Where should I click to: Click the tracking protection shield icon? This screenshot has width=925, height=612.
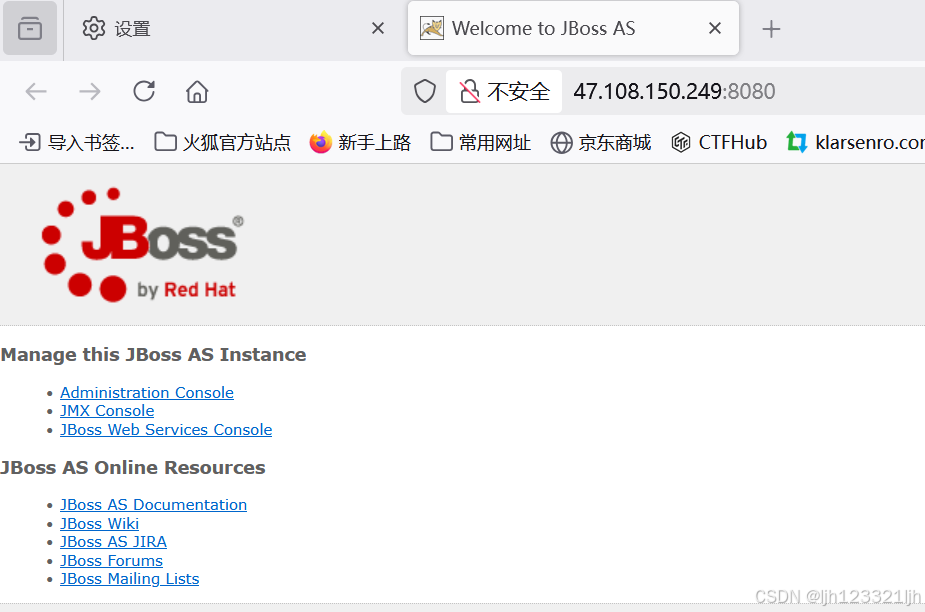[x=425, y=91]
